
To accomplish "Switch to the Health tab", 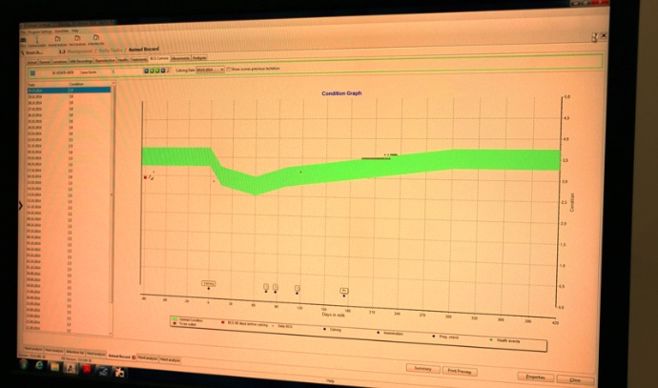I will 123,60.
